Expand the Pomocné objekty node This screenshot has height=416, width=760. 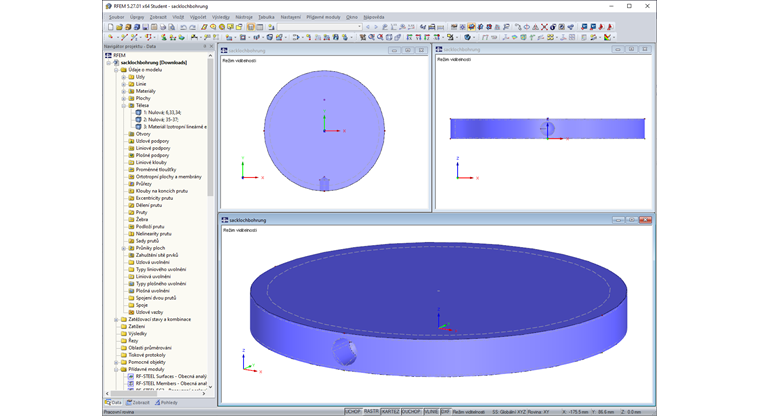(116, 362)
